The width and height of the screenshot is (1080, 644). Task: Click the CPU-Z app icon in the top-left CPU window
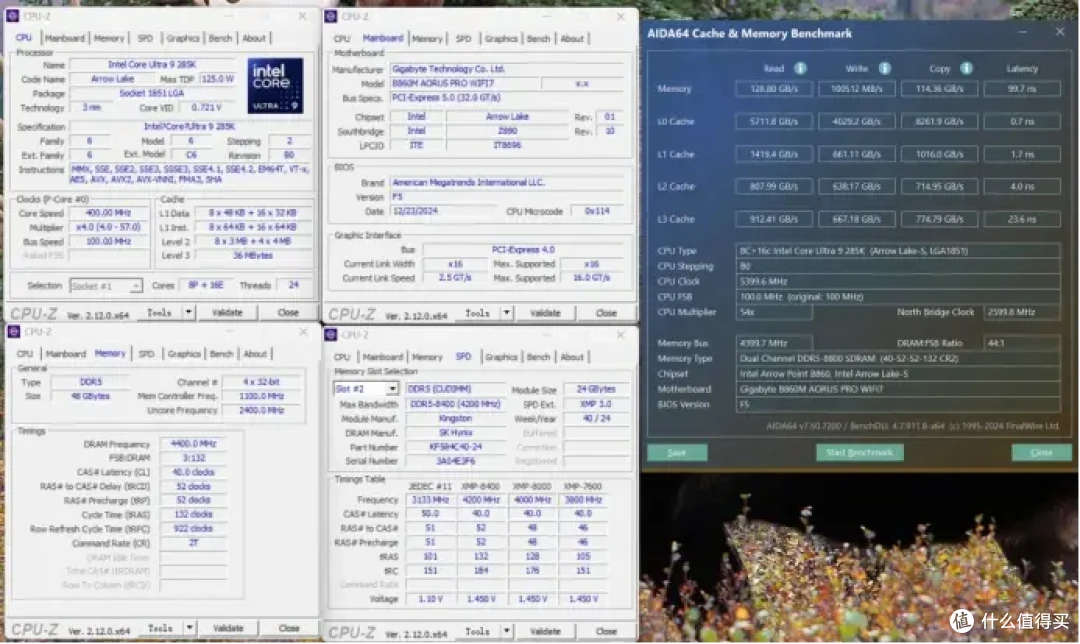pos(12,15)
